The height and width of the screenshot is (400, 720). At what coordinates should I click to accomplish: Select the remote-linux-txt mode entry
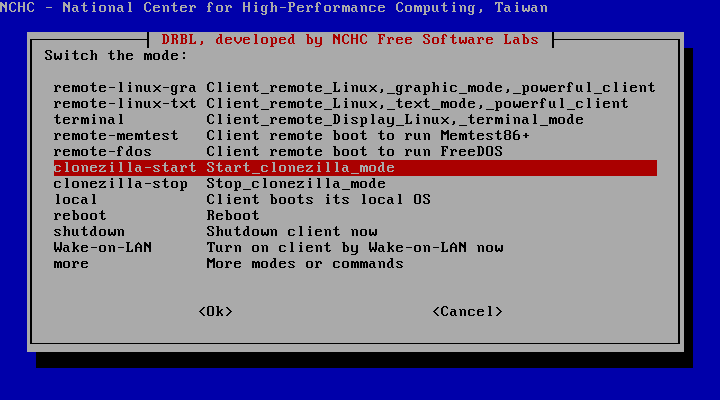(355, 104)
